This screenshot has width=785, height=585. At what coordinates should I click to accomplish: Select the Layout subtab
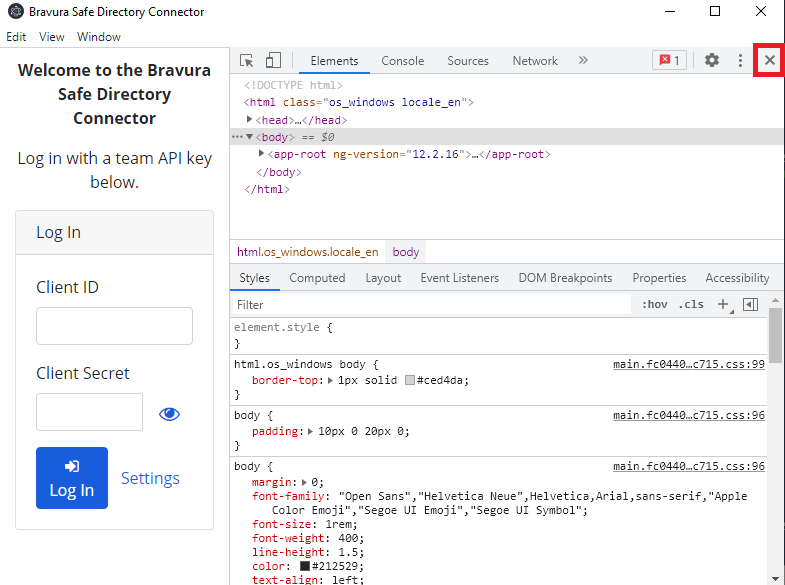[x=383, y=278]
